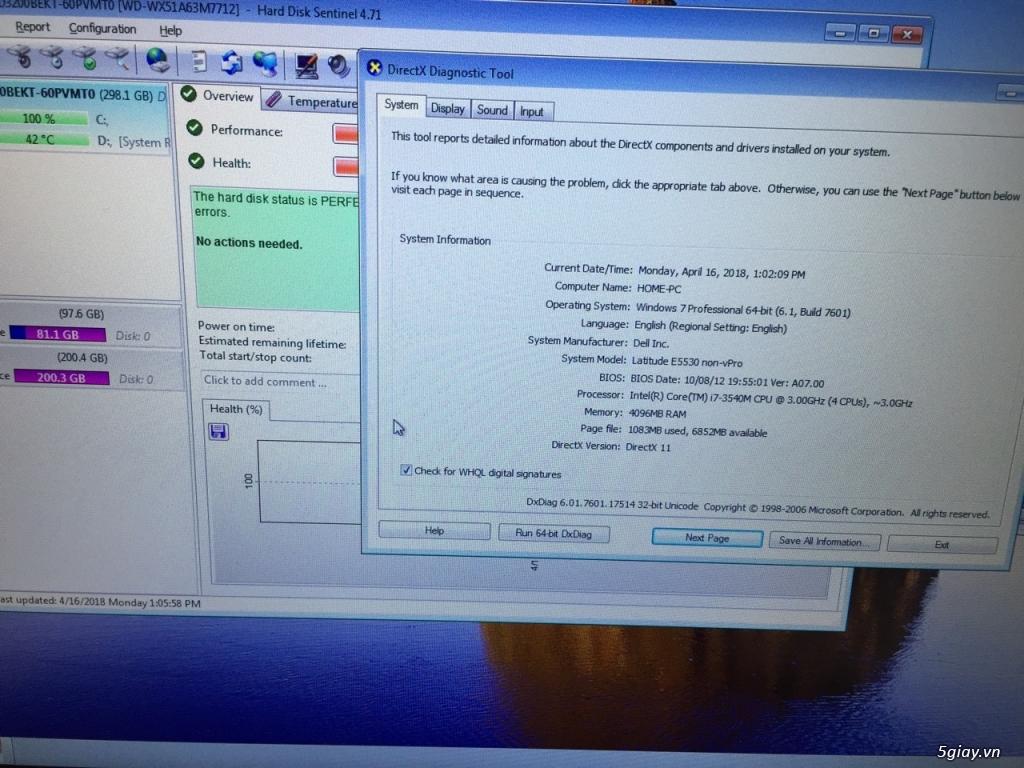Click the speaker toolbar icon

(x=339, y=65)
